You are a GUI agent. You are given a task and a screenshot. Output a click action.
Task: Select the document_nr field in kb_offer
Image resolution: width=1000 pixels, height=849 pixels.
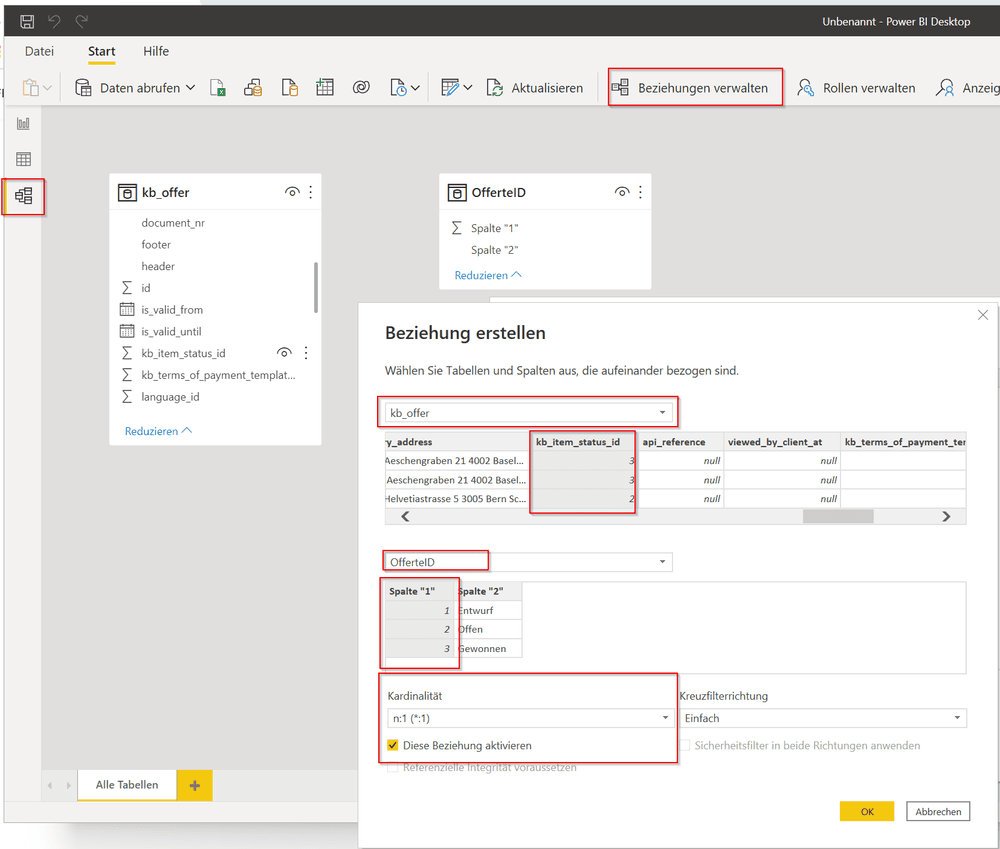coord(173,223)
